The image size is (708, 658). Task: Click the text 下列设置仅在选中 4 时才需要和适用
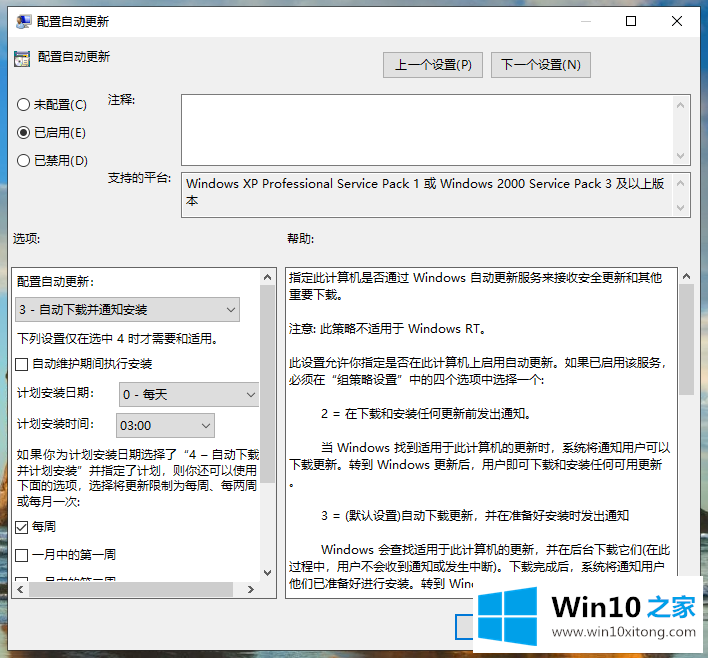pos(117,339)
